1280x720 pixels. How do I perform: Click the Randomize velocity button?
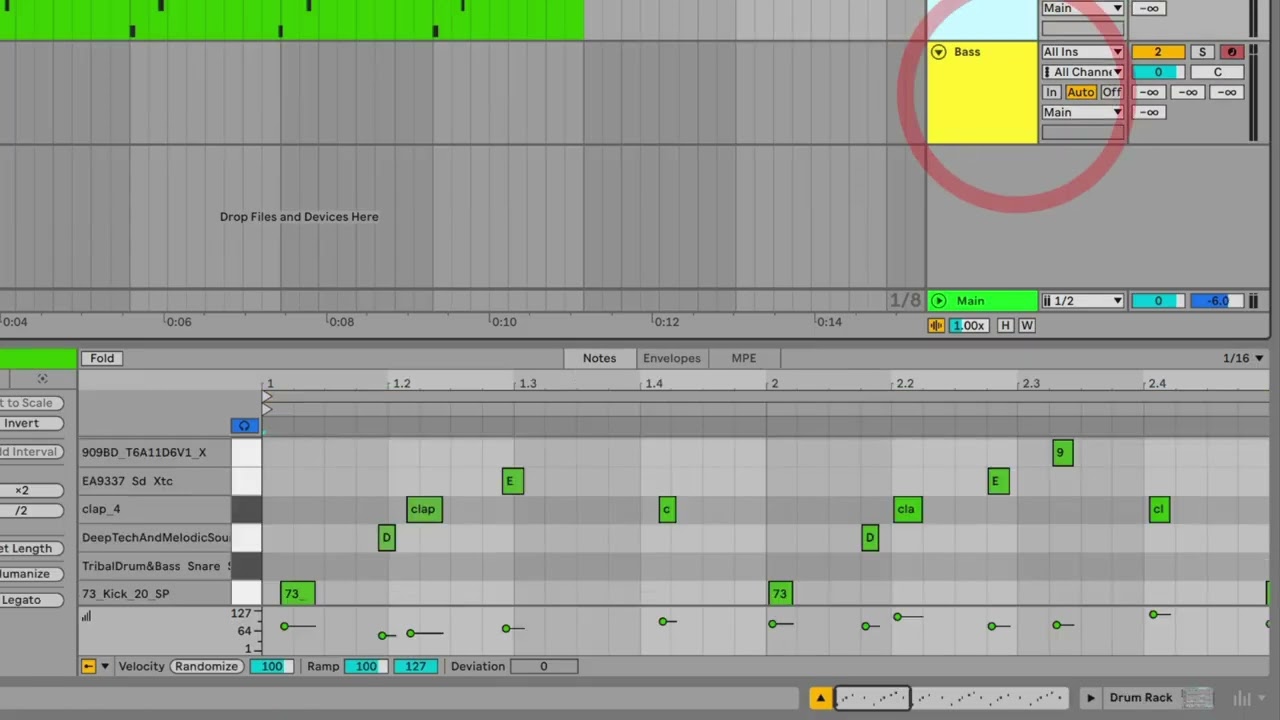(206, 666)
